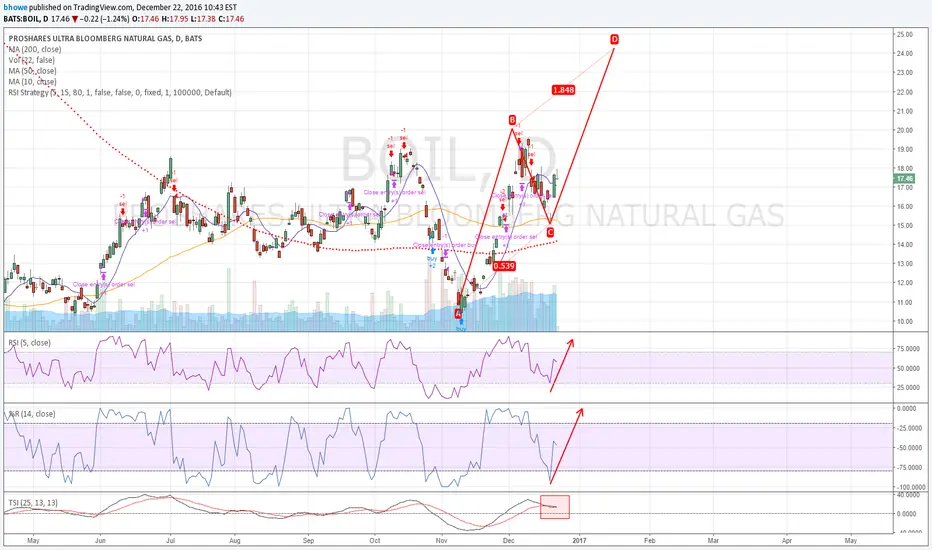This screenshot has width=932, height=550.
Task: Click -100.0000 on the %R scale
Action: tap(911, 487)
